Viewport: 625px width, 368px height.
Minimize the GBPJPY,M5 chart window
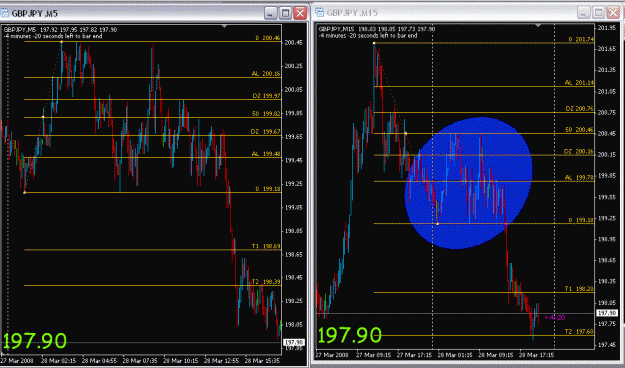pos(271,13)
